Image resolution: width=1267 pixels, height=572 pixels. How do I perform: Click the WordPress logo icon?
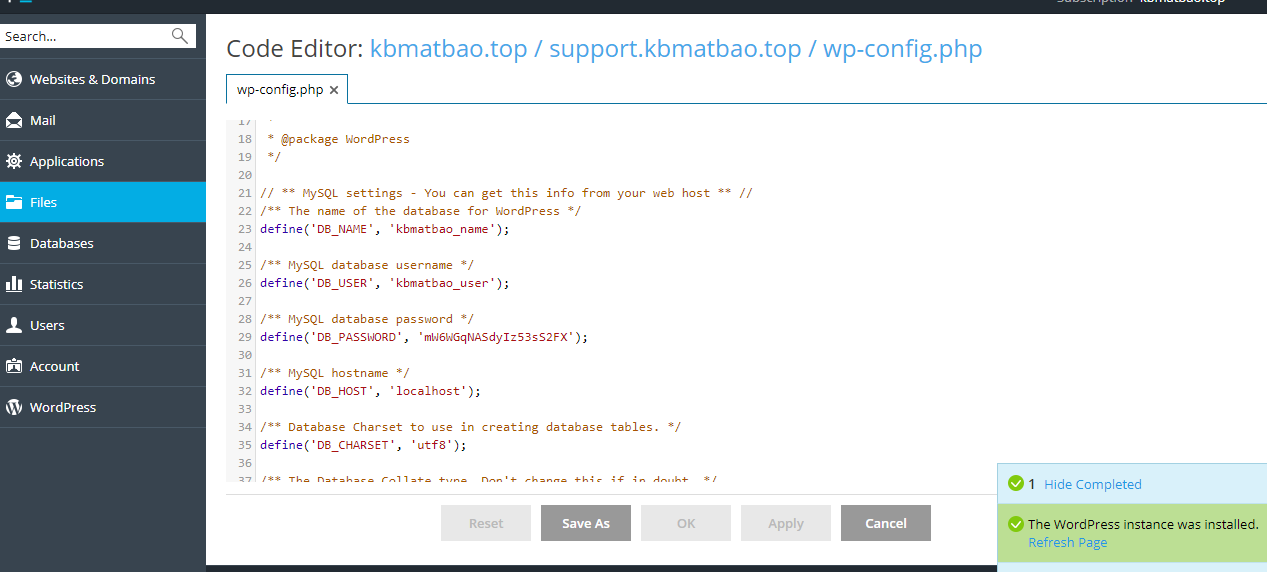[14, 407]
